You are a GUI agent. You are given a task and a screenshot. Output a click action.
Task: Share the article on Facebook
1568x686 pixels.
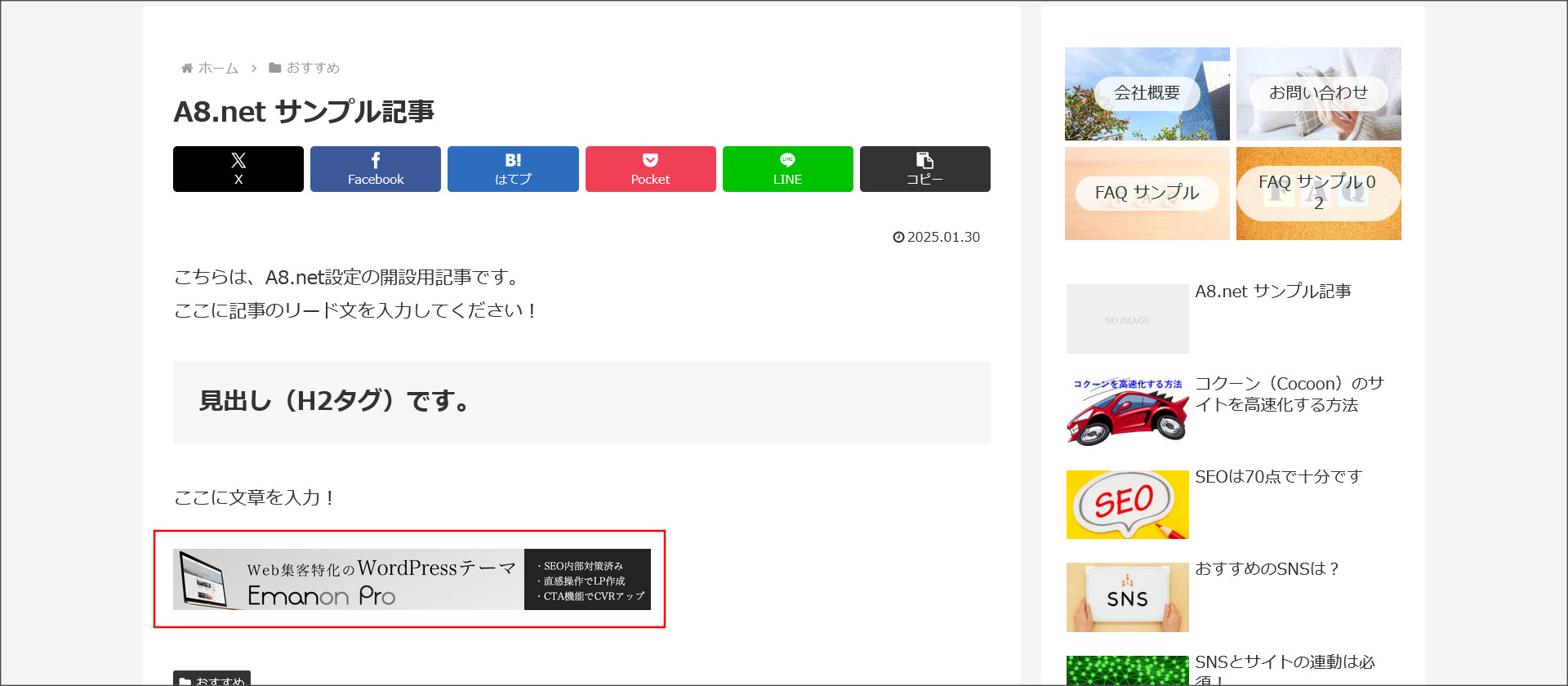tap(376, 169)
